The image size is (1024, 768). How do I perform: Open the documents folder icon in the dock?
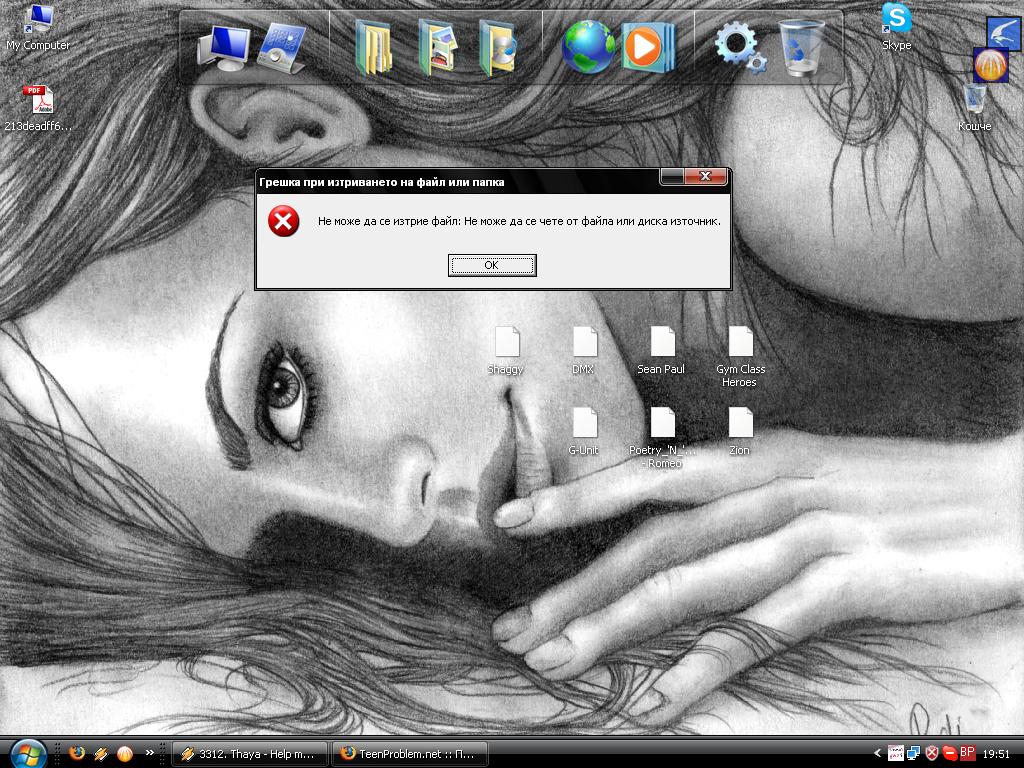[x=374, y=48]
